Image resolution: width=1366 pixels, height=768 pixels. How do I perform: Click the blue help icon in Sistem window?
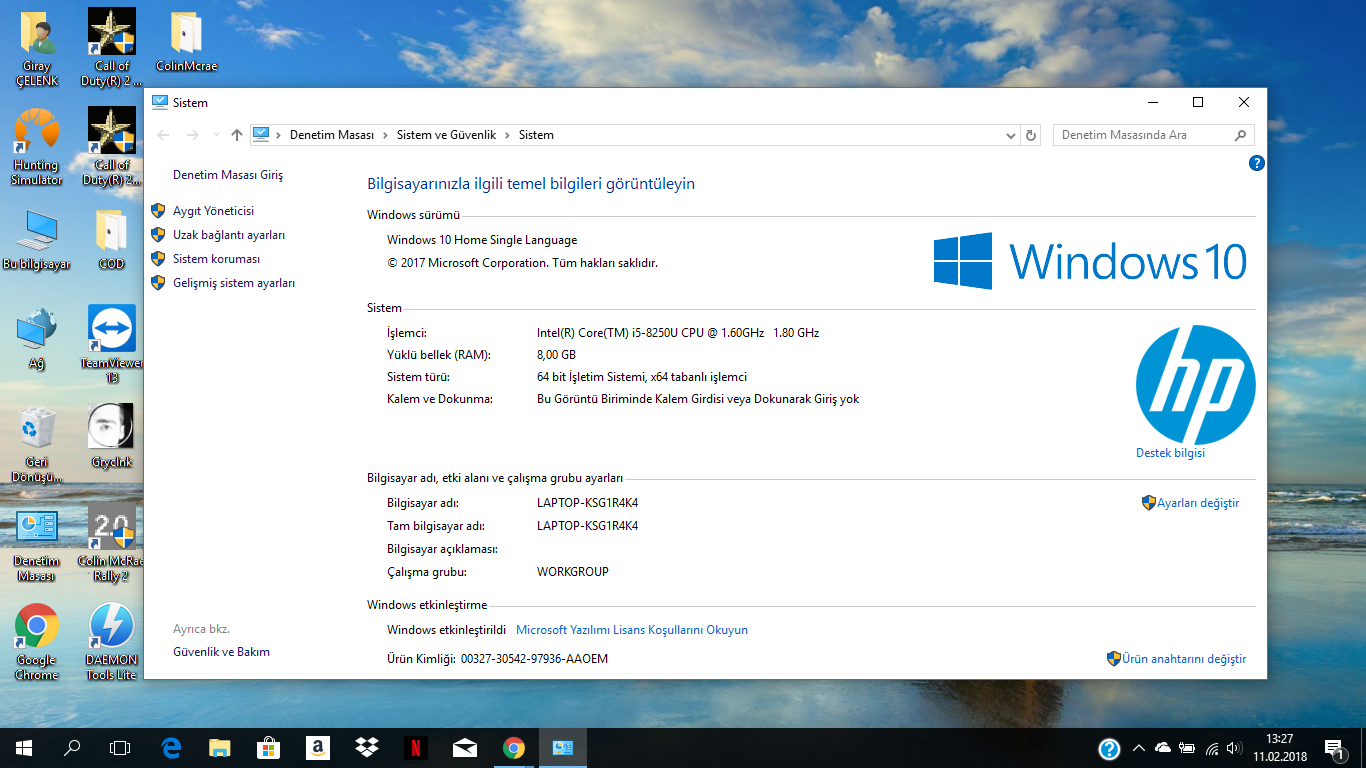[1257, 163]
